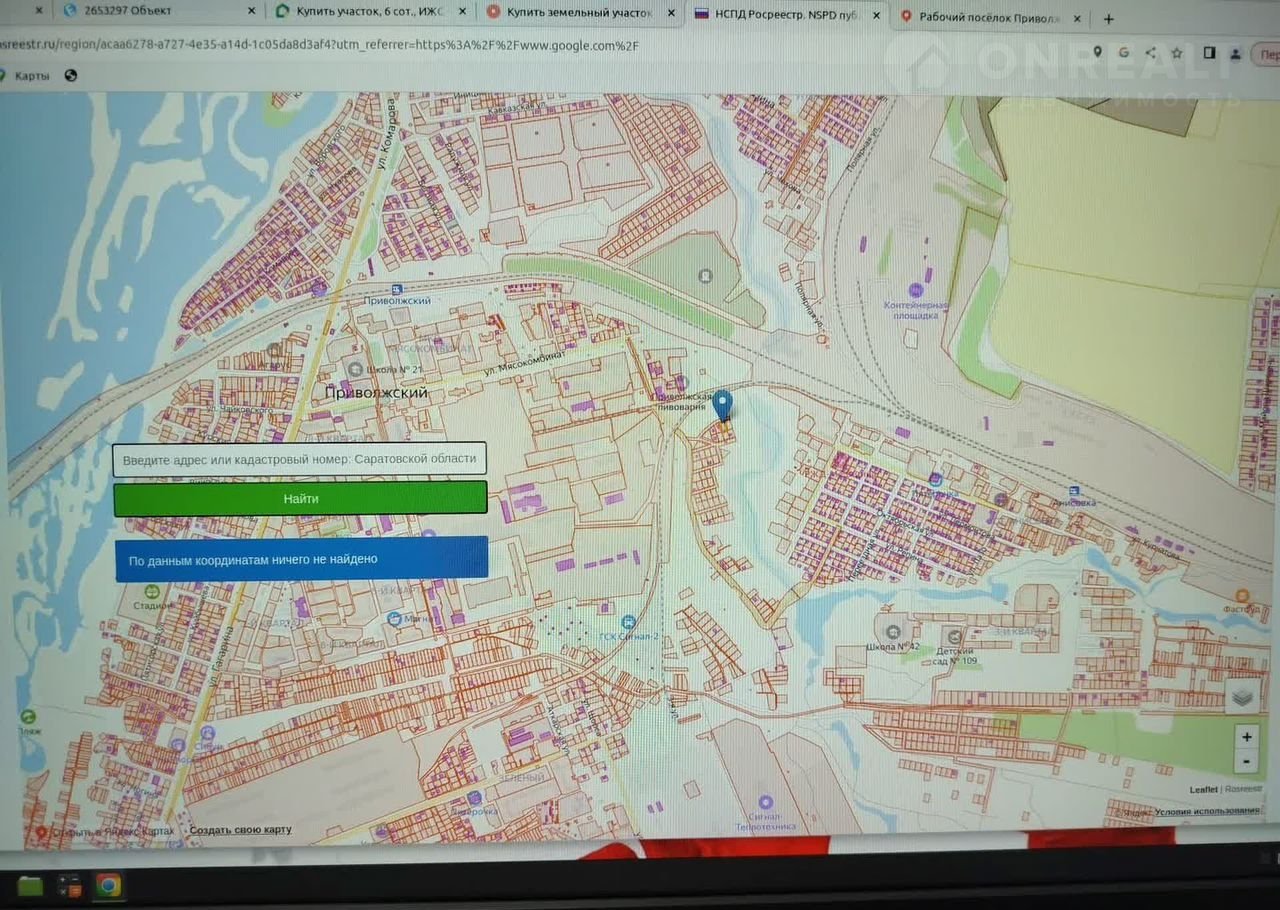Open the file manager folder in taskbar

30,885
